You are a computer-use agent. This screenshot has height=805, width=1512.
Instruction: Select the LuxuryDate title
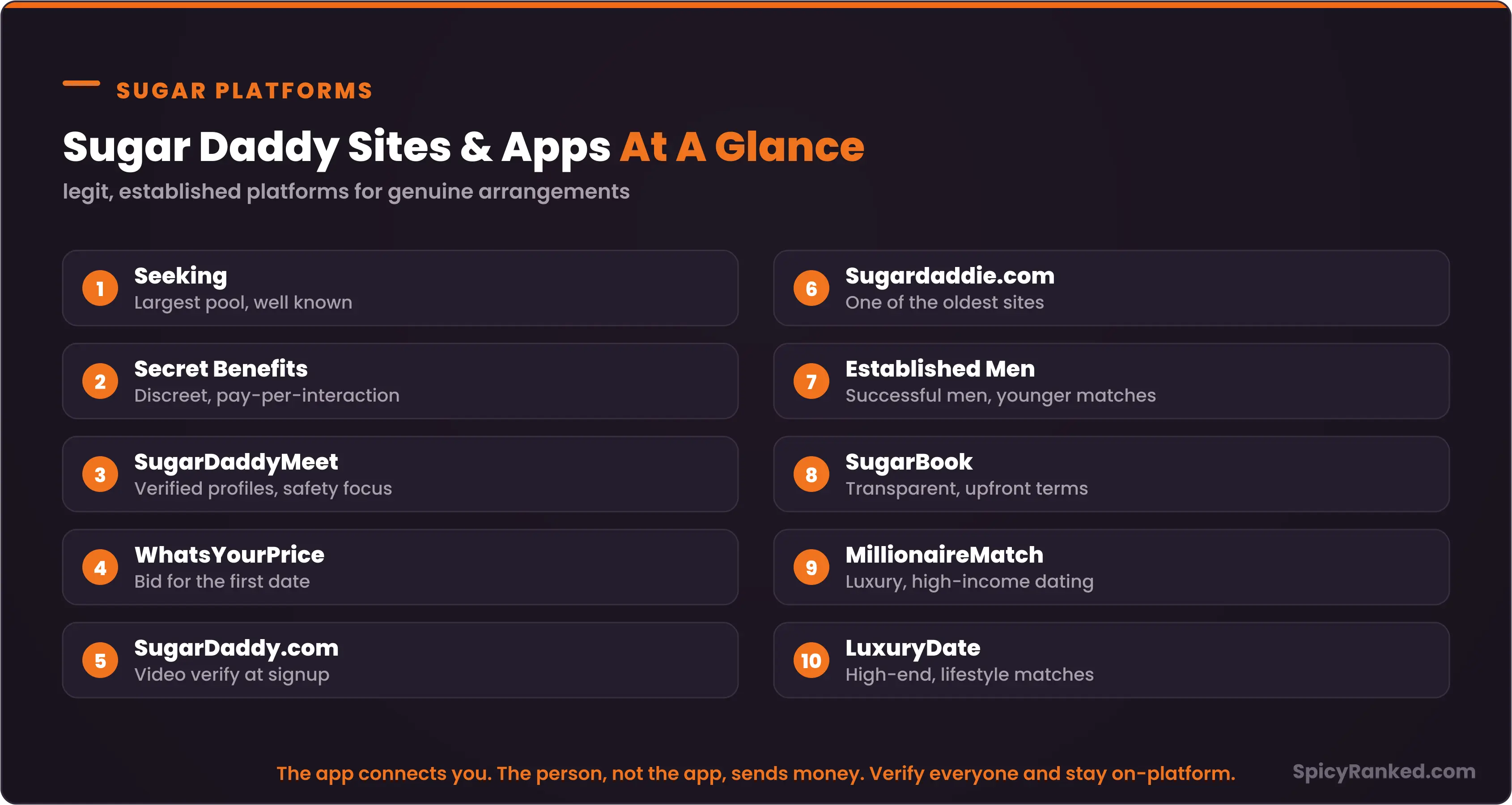913,649
